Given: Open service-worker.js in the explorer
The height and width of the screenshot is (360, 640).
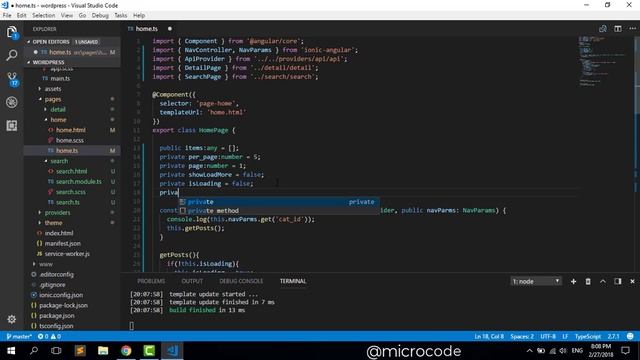Looking at the screenshot, I should pyautogui.click(x=67, y=253).
